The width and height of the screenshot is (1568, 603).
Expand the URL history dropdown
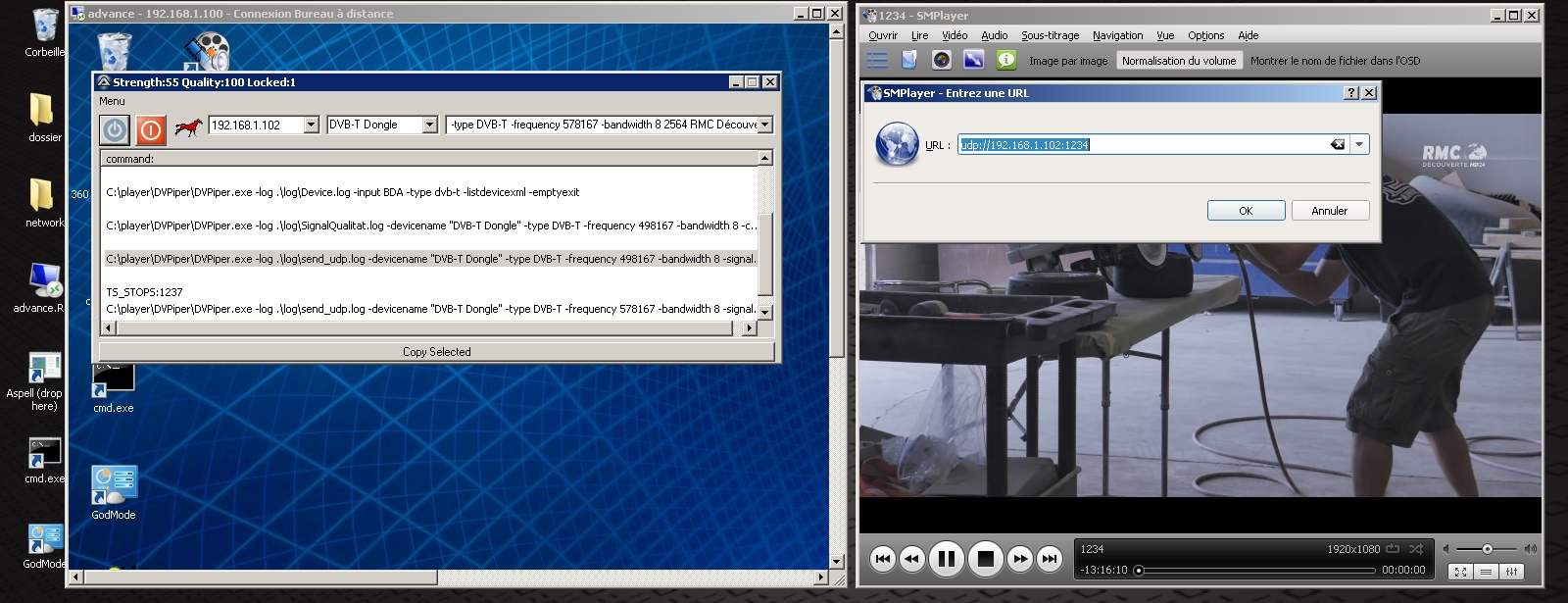1359,144
